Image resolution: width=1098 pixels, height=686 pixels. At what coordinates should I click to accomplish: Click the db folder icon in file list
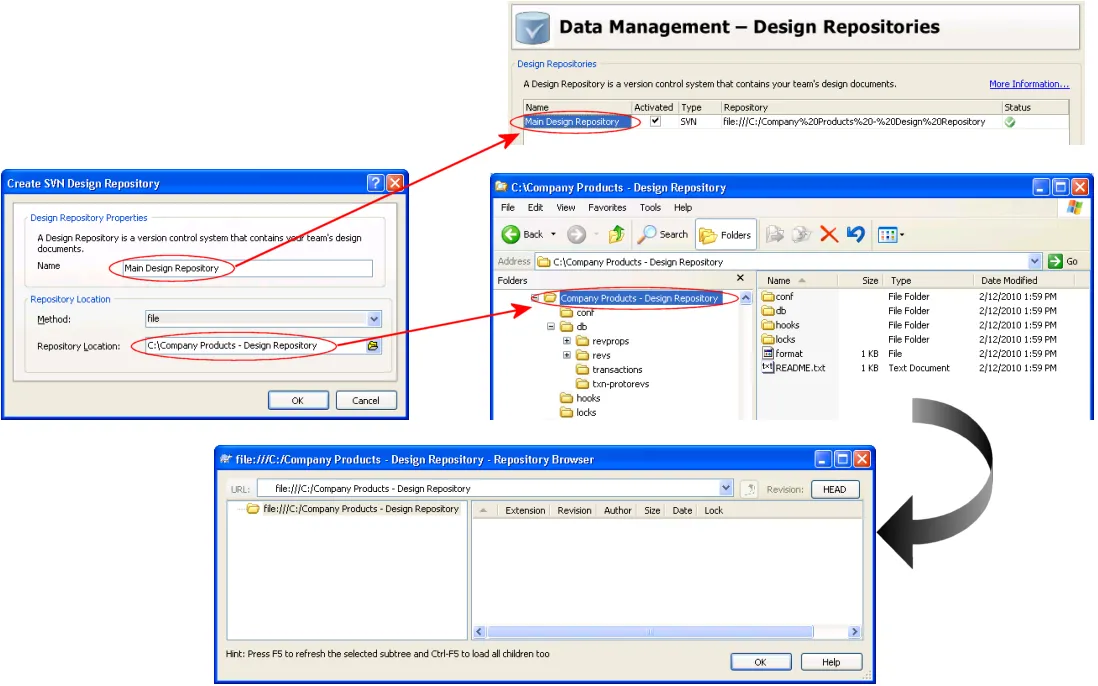point(768,311)
